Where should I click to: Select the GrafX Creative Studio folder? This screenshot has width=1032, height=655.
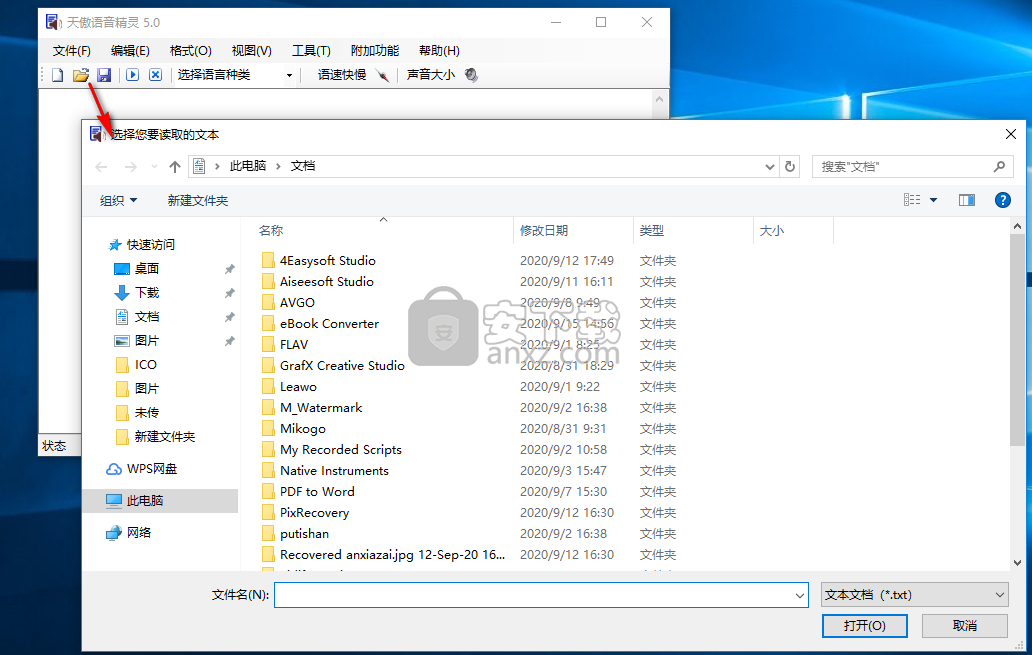[x=342, y=366]
